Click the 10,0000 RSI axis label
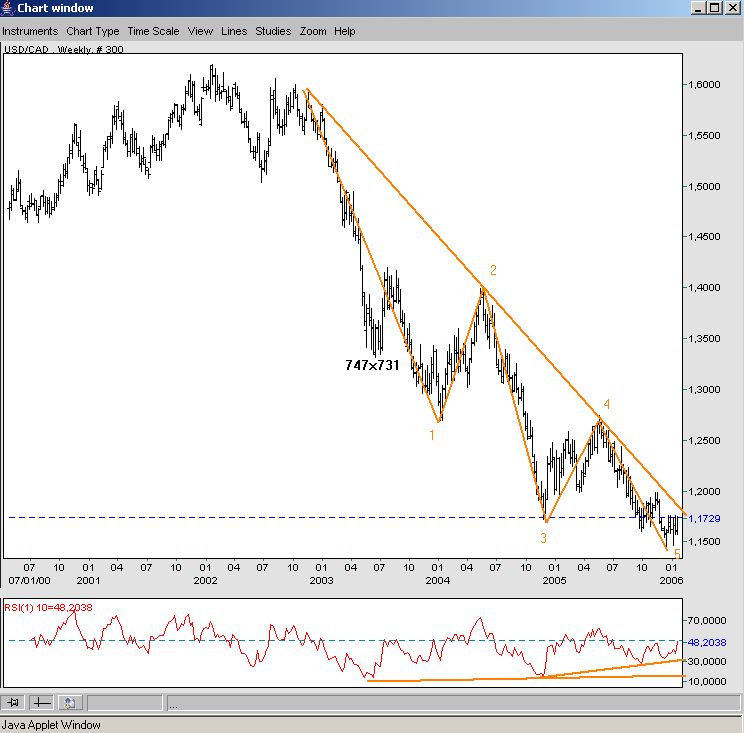Viewport: 744px width, 733px height. pos(707,681)
